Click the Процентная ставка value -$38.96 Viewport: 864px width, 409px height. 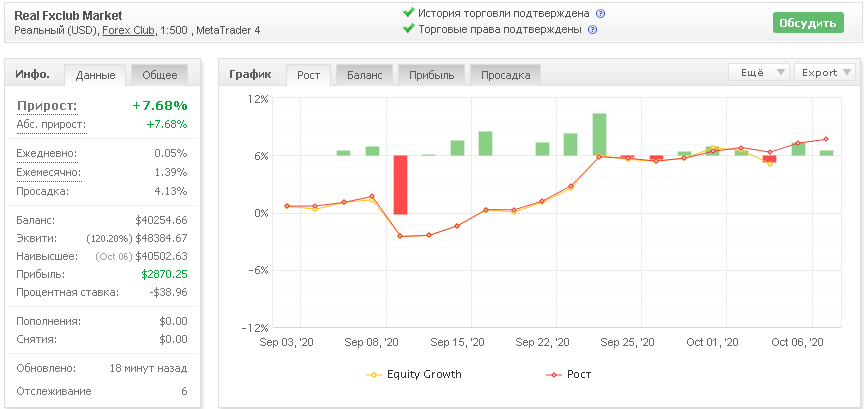click(169, 292)
